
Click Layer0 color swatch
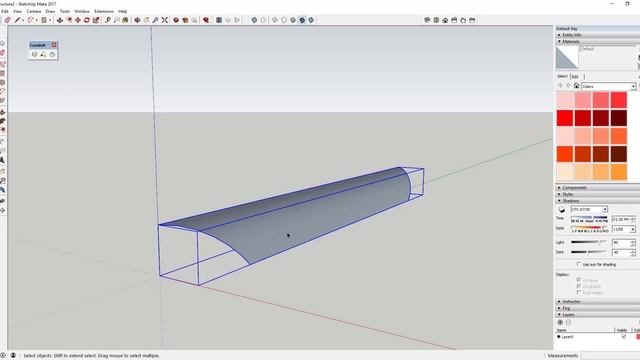[638, 337]
